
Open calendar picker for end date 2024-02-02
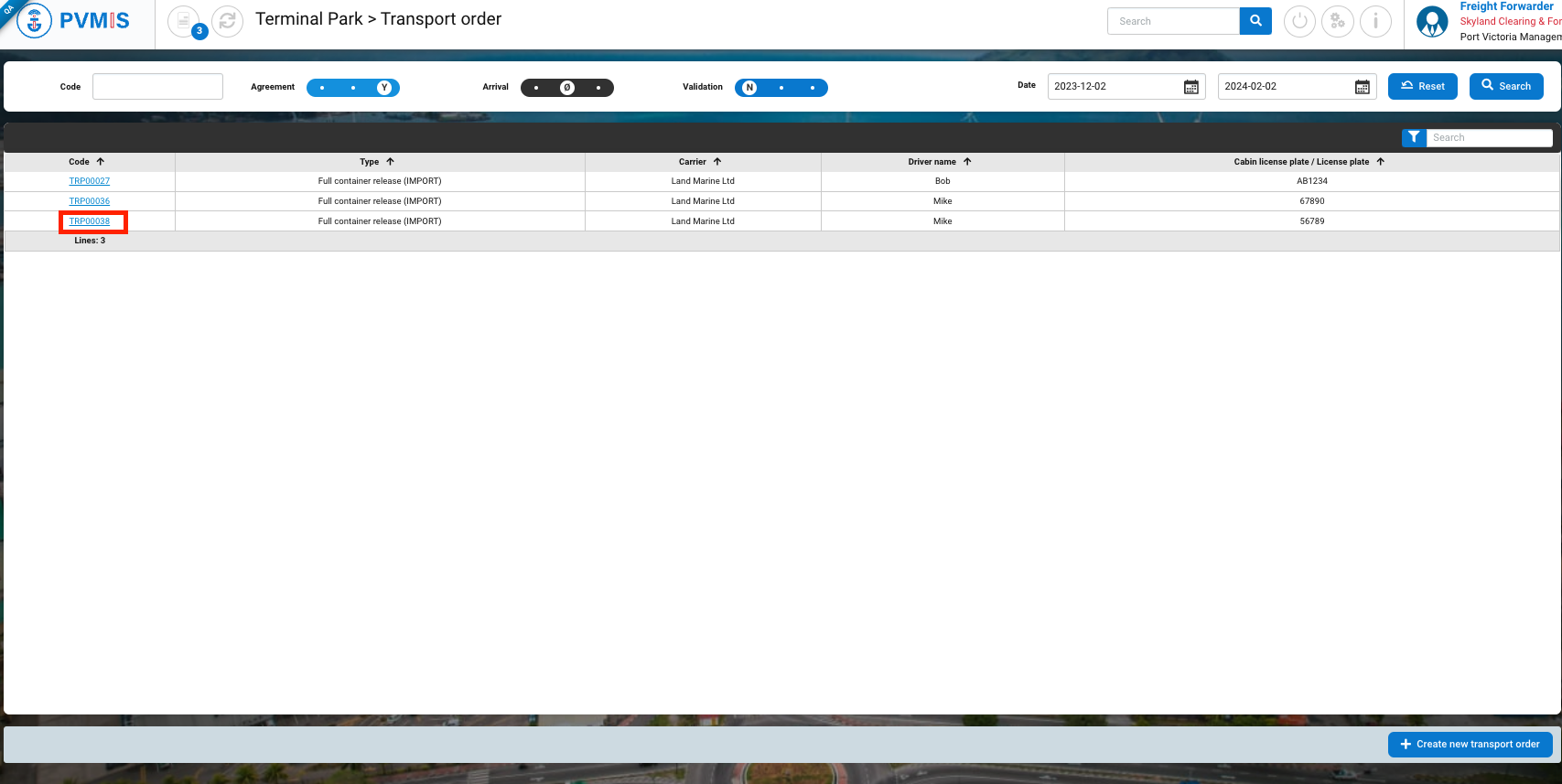tap(1363, 87)
